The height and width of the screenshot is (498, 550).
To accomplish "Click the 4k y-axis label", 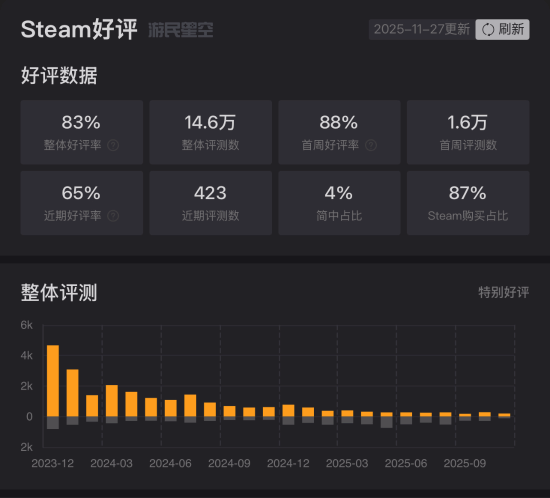I will pos(27,356).
